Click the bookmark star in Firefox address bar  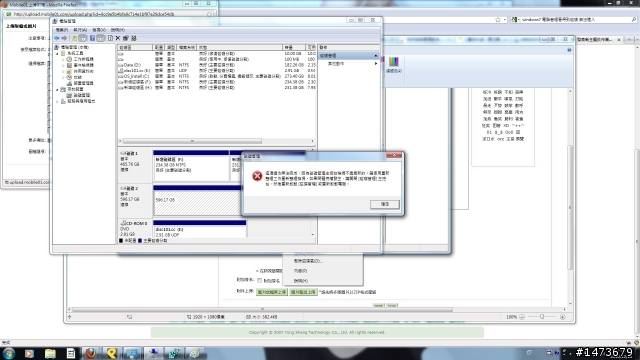(x=498, y=20)
